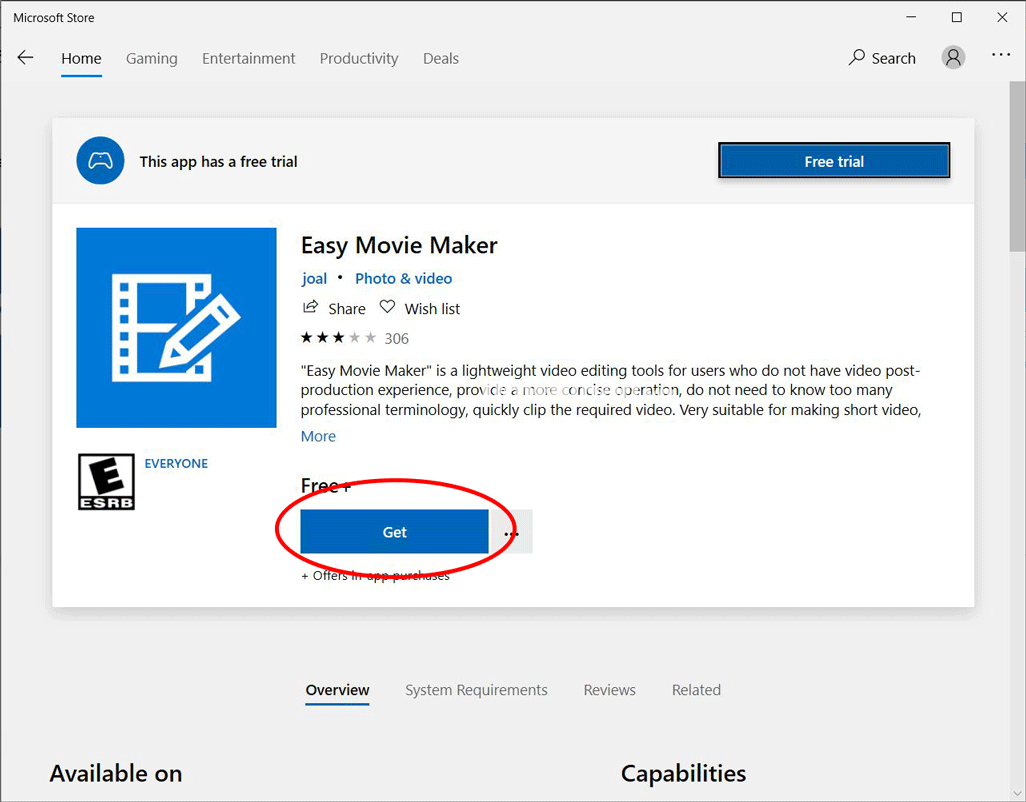Click the Easy Movie Maker app logo
This screenshot has width=1026, height=802.
tap(176, 328)
